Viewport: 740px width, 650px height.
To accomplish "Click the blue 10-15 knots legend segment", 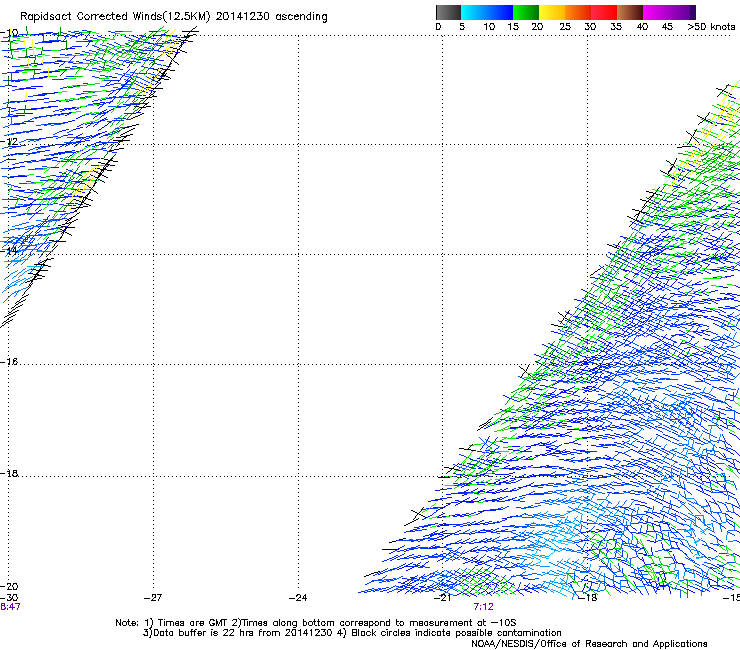I will pos(500,12).
